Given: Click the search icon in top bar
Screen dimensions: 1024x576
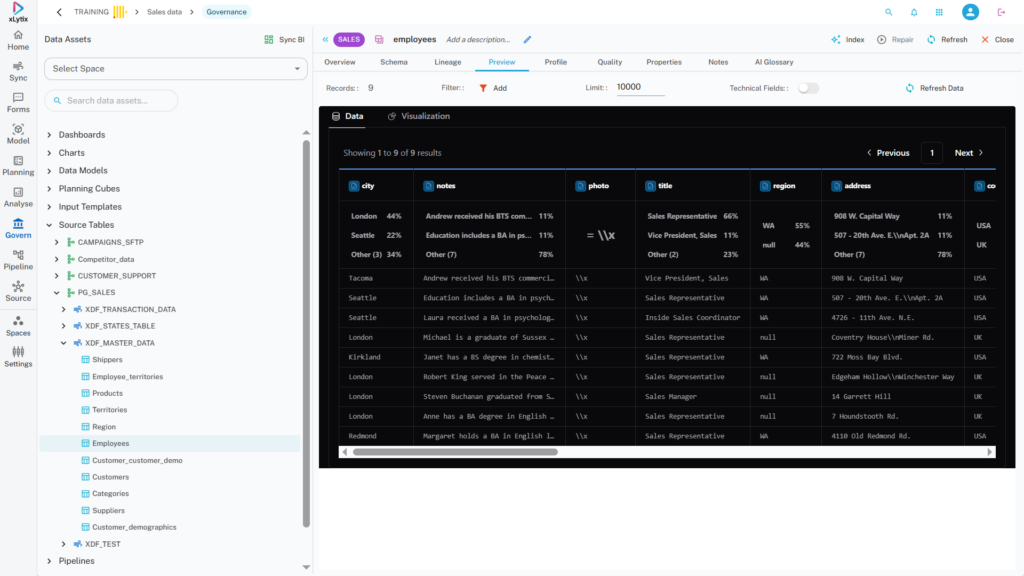Looking at the screenshot, I should pyautogui.click(x=888, y=12).
